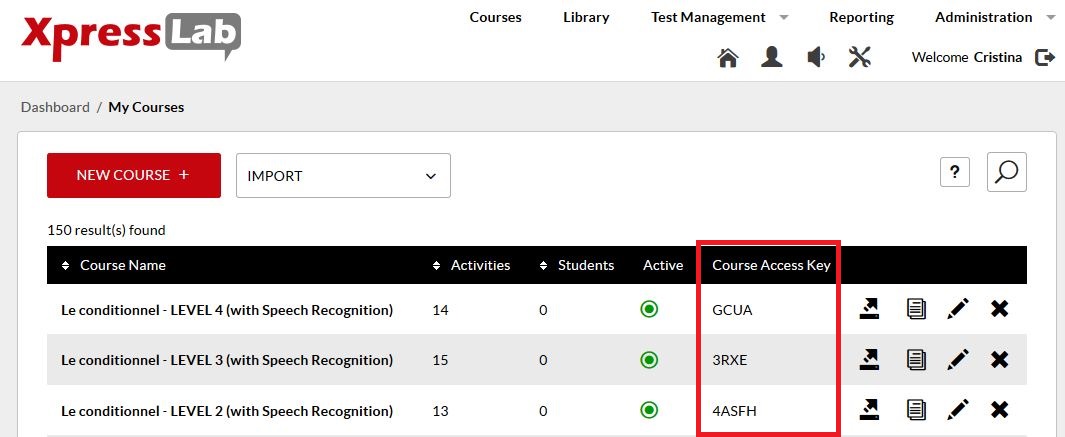Delete the LEVEL 3 course
This screenshot has height=437, width=1065.
[999, 360]
